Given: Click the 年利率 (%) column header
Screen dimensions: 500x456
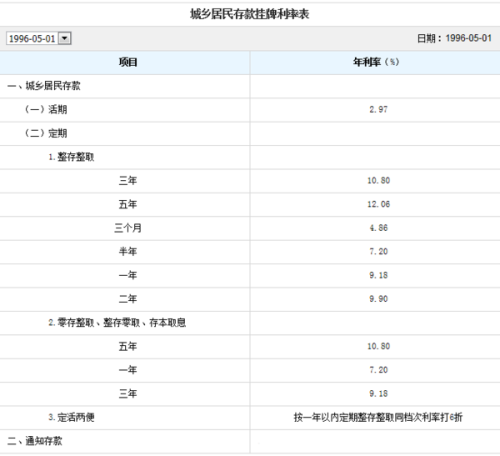Looking at the screenshot, I should coord(376,62).
